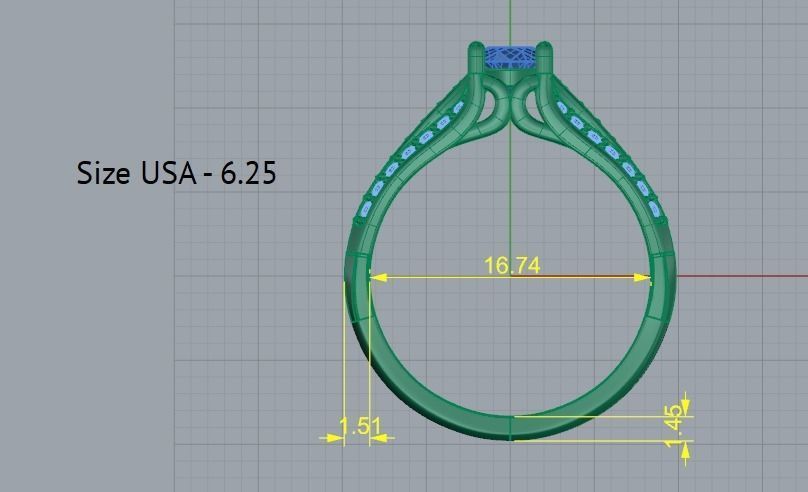Select the blue center gemstone on the ring
This screenshot has height=492, width=808.
(511, 57)
